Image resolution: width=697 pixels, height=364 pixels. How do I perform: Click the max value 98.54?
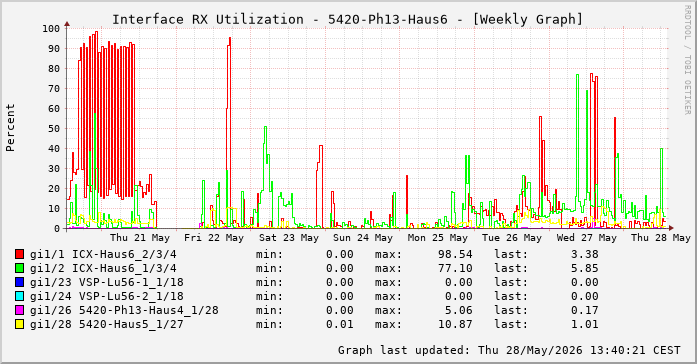coord(455,255)
